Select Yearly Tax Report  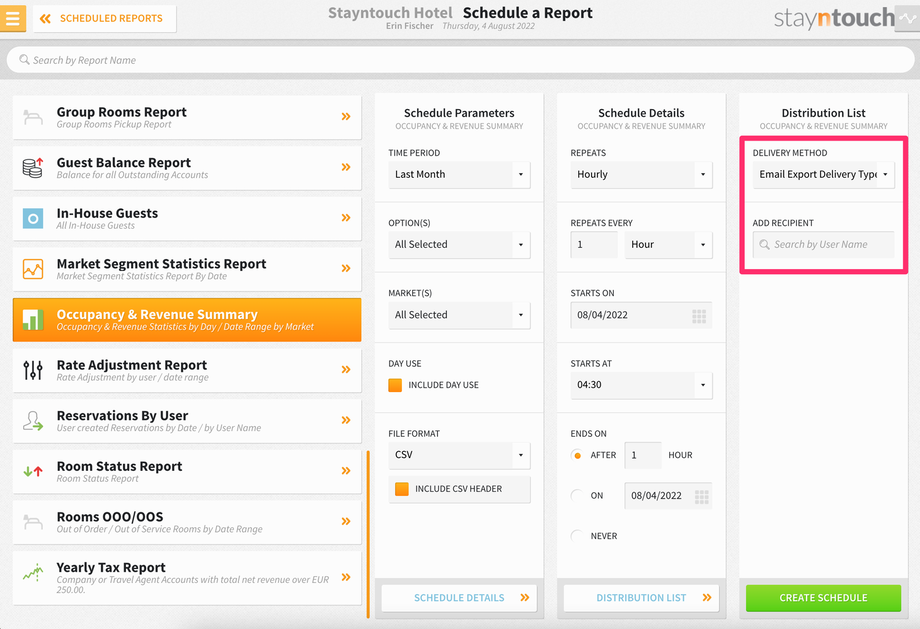187,578
